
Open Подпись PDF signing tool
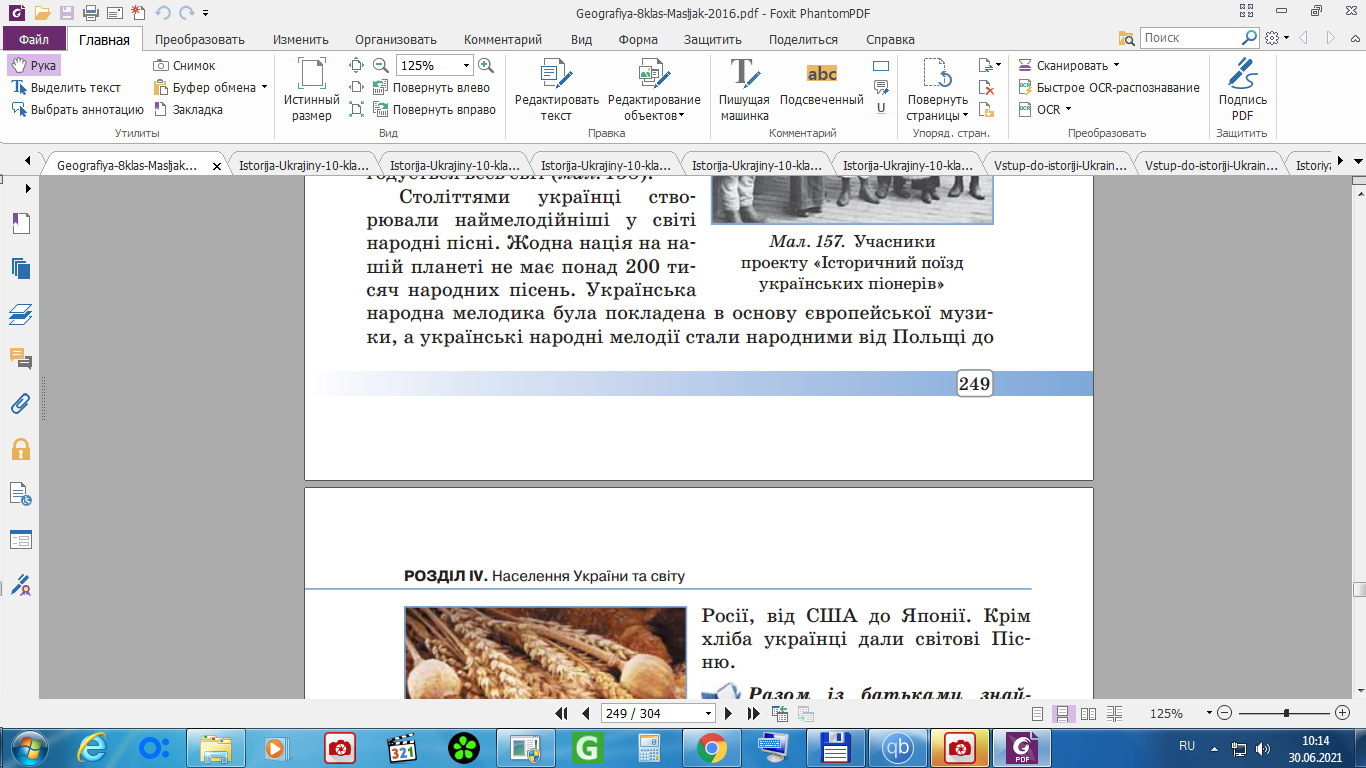click(x=1242, y=90)
